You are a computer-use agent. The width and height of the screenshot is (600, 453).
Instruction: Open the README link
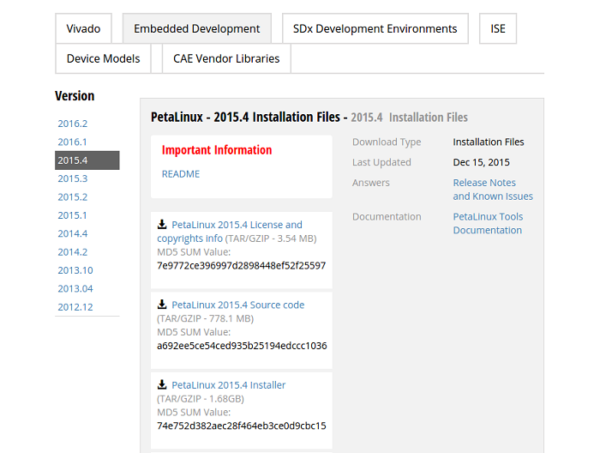[181, 174]
